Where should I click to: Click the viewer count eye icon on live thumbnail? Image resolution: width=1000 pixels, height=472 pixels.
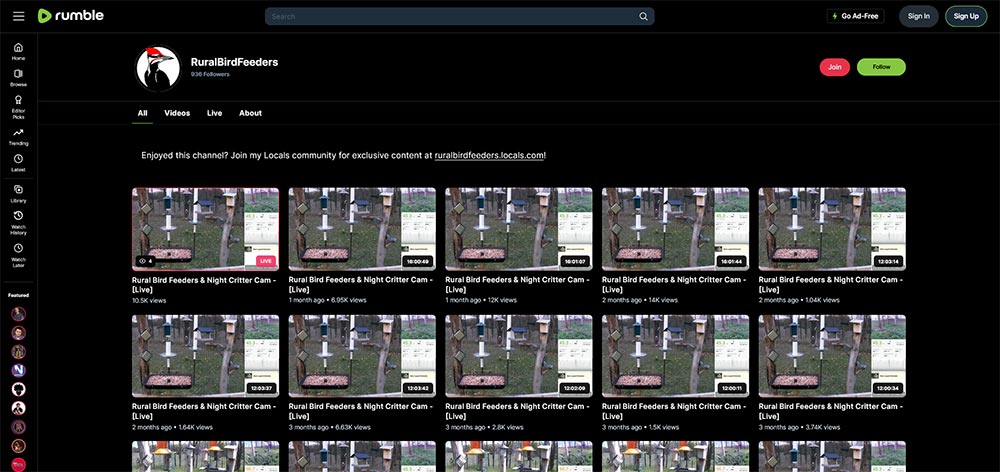(x=142, y=261)
